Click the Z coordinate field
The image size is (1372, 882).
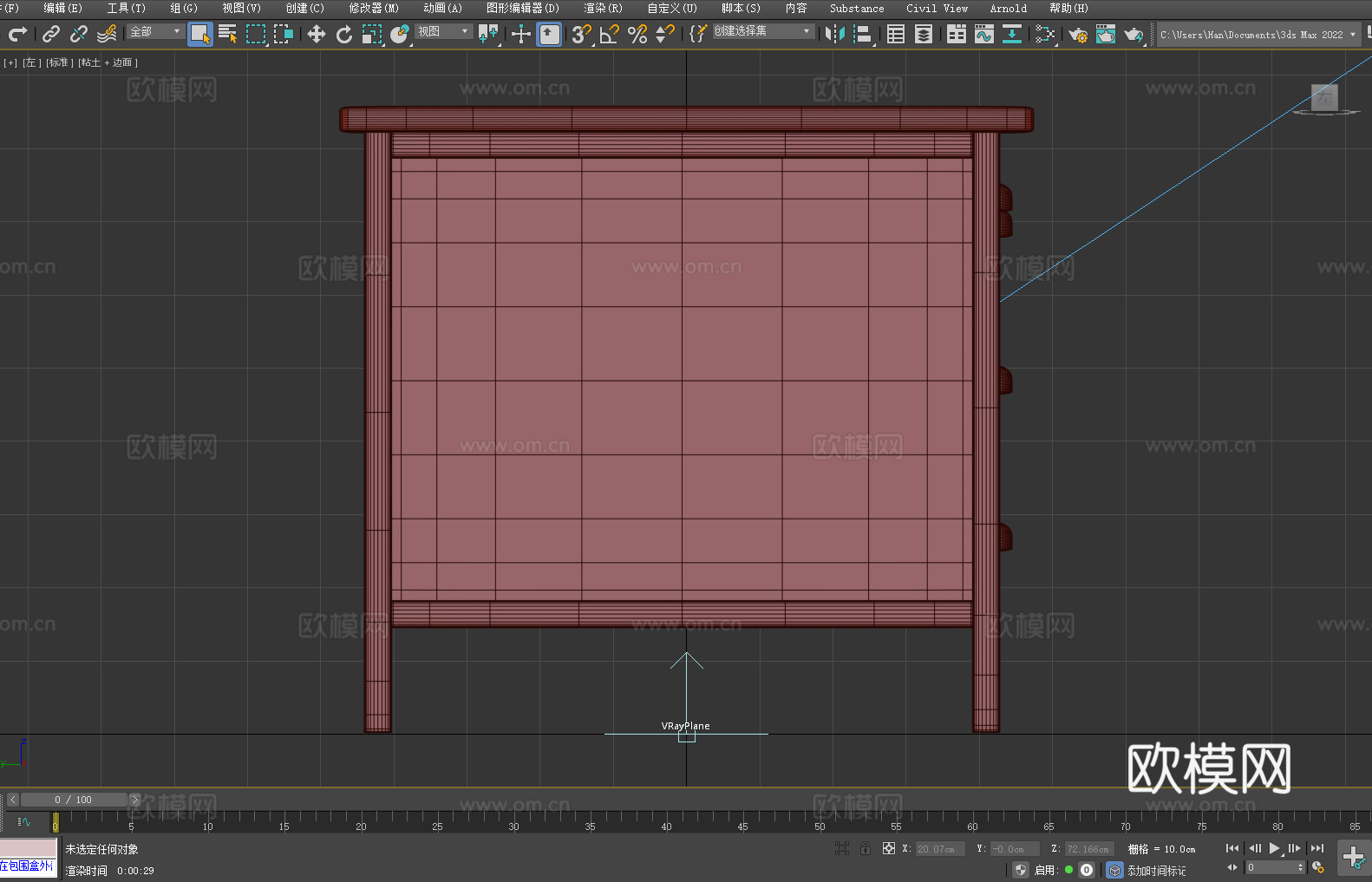click(1089, 849)
